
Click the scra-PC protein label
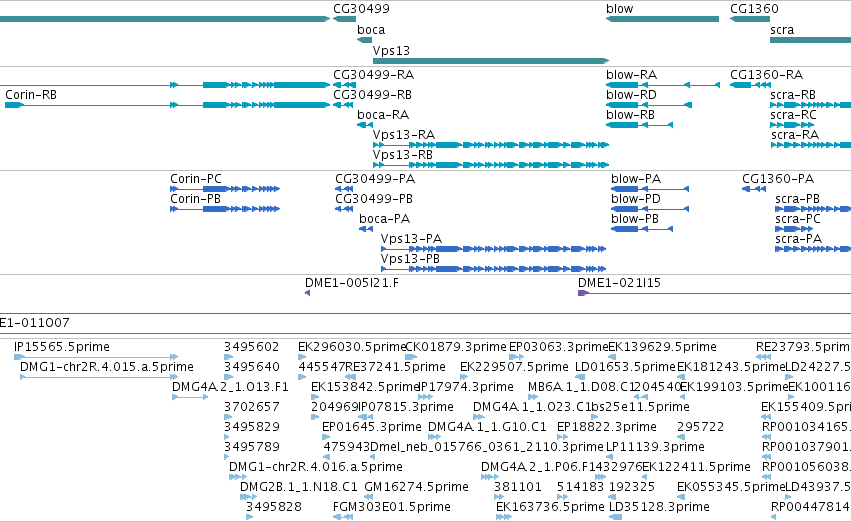pyautogui.click(x=798, y=219)
